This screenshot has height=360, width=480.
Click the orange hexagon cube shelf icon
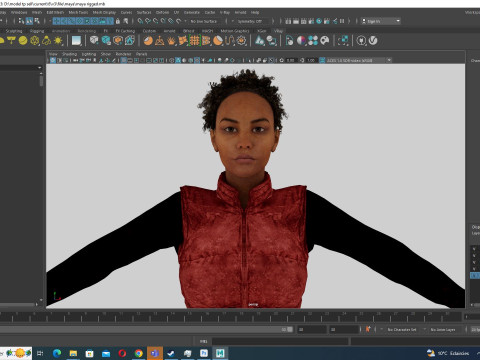(118, 41)
